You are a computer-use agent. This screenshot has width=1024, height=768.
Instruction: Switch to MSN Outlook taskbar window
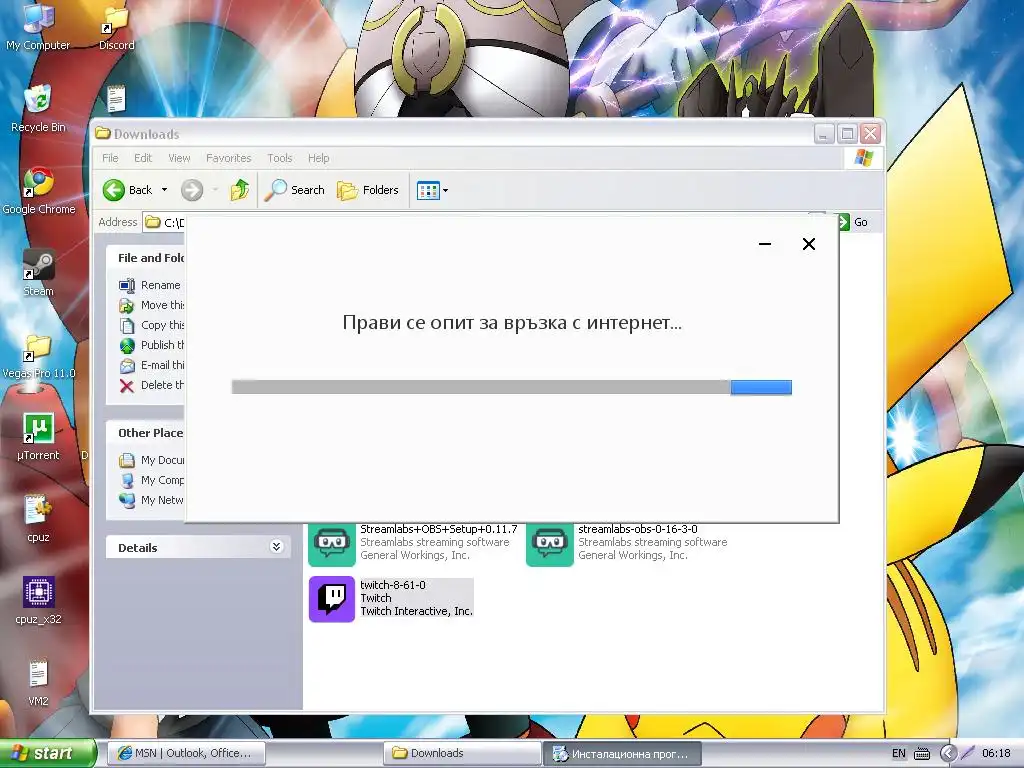point(186,753)
